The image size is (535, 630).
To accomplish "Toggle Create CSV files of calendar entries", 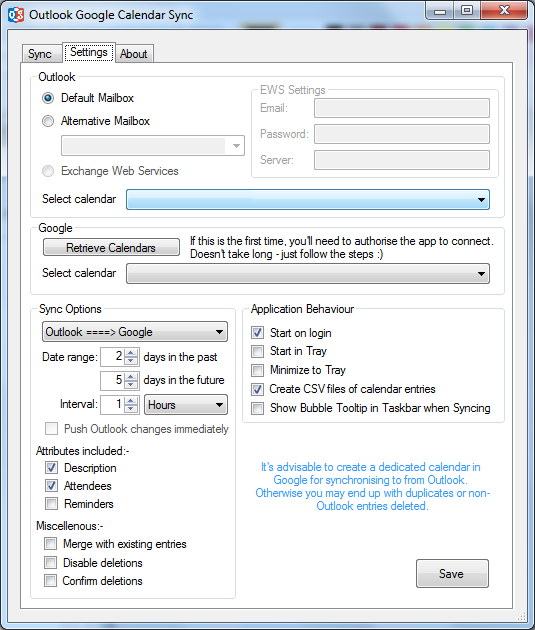I will tap(257, 389).
